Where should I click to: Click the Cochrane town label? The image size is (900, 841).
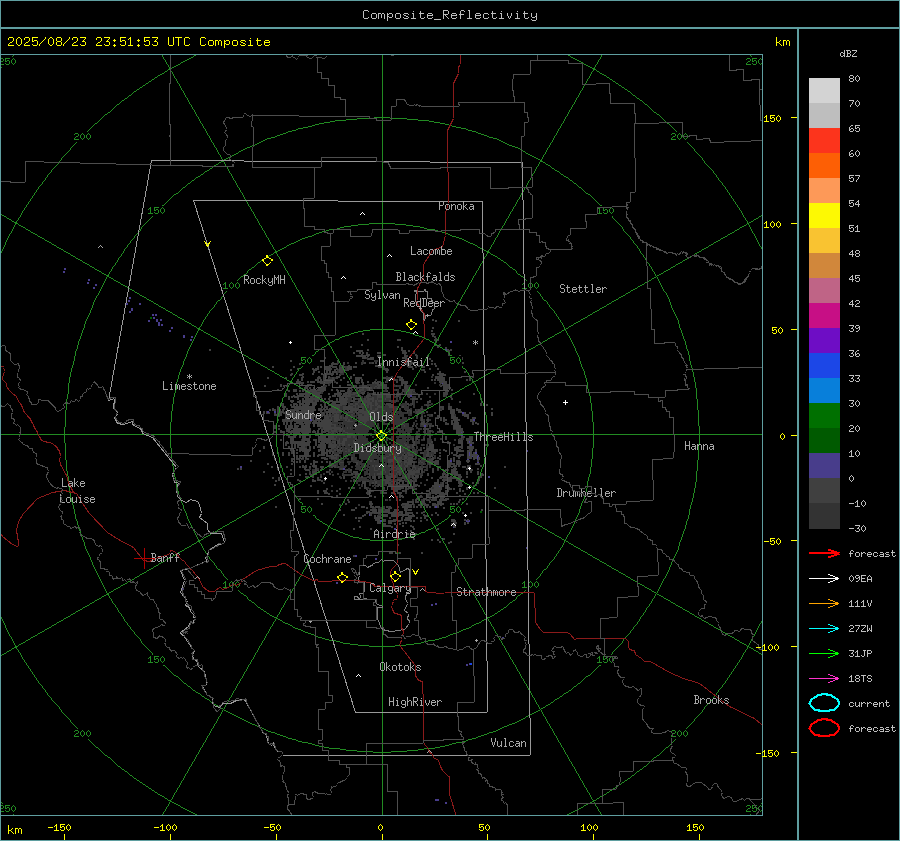(327, 559)
